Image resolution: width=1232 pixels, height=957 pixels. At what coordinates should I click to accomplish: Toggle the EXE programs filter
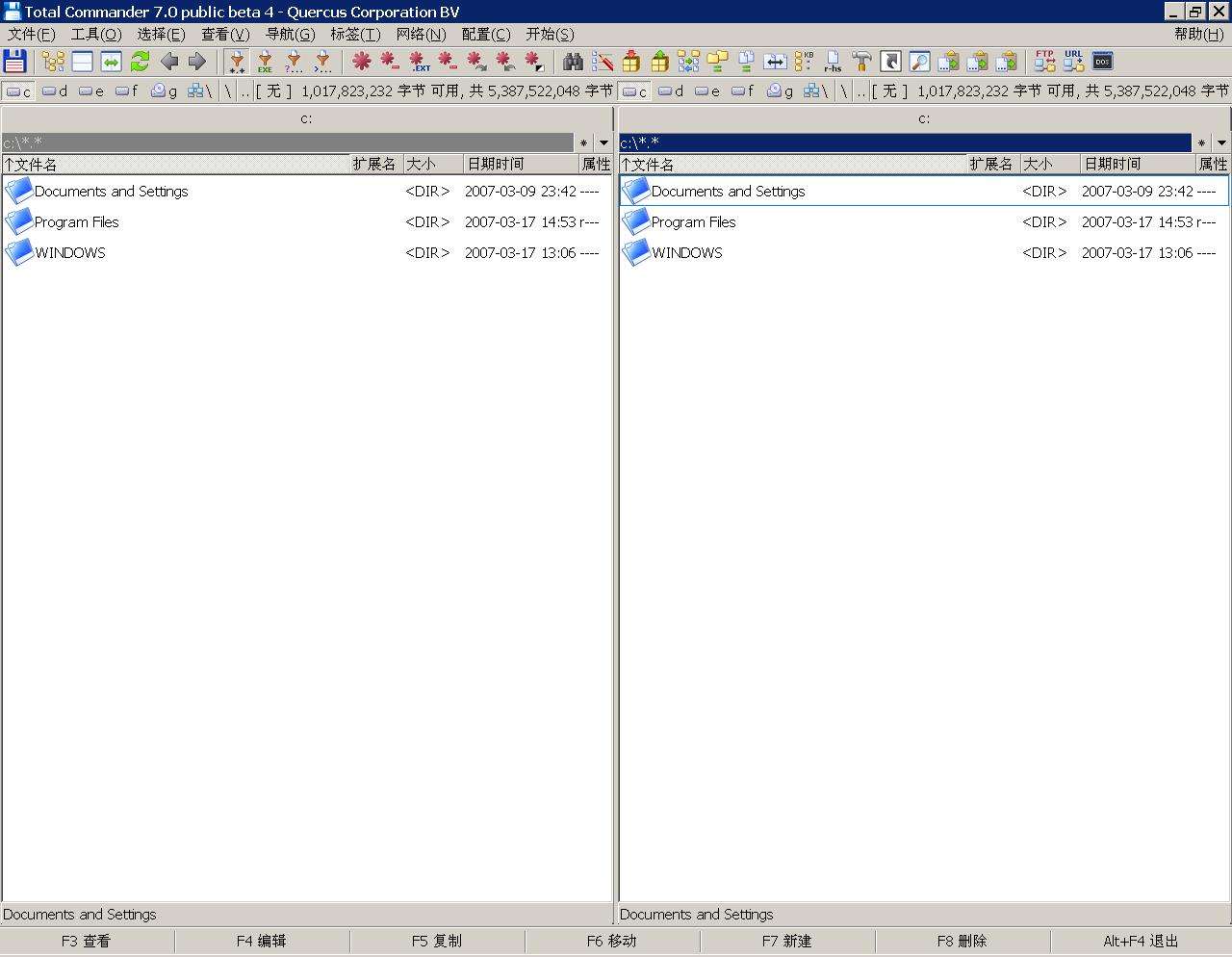pos(265,62)
